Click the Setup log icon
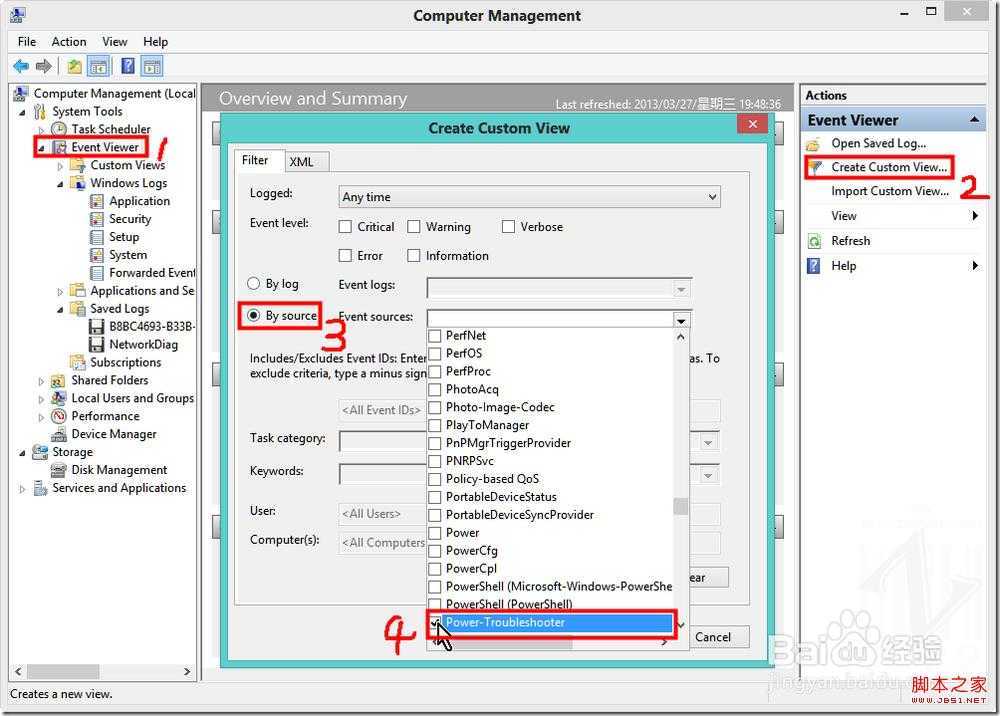The image size is (1000, 716). (97, 237)
